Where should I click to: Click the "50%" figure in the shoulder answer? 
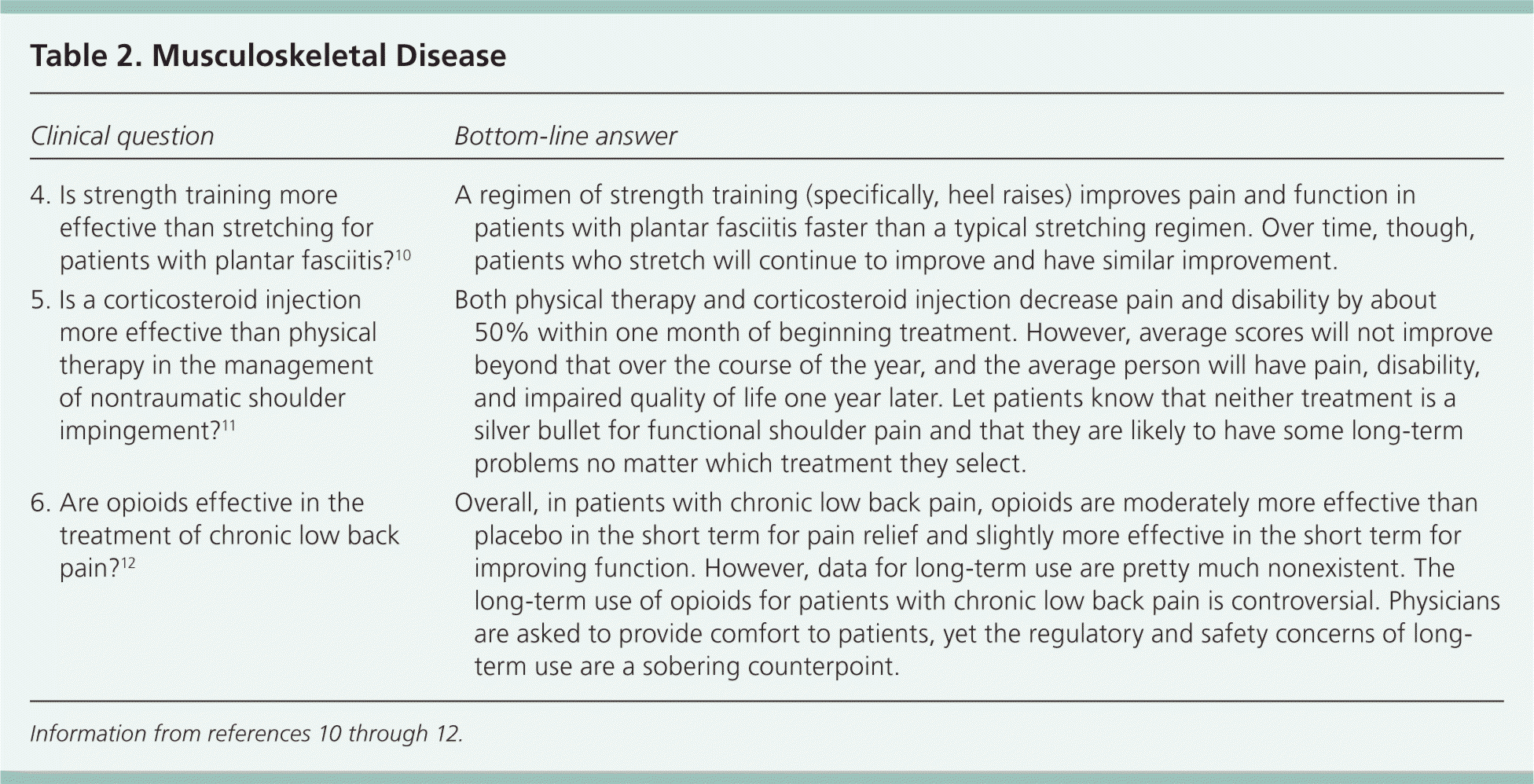tap(501, 333)
